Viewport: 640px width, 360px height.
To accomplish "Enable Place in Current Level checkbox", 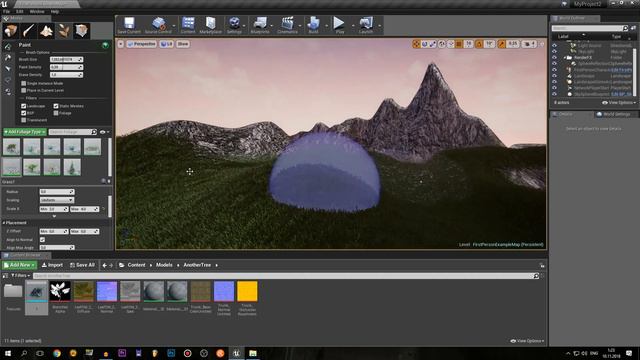I will [24, 90].
